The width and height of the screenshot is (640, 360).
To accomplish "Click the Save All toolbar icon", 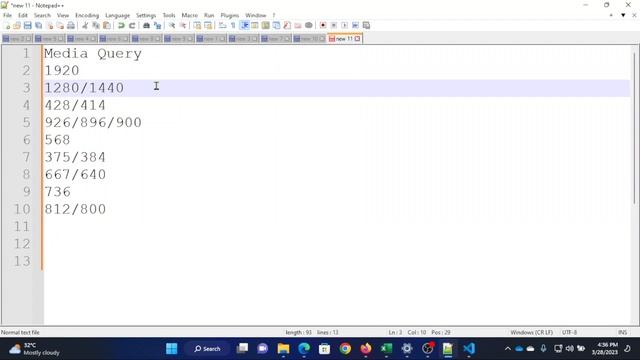I will (39, 26).
